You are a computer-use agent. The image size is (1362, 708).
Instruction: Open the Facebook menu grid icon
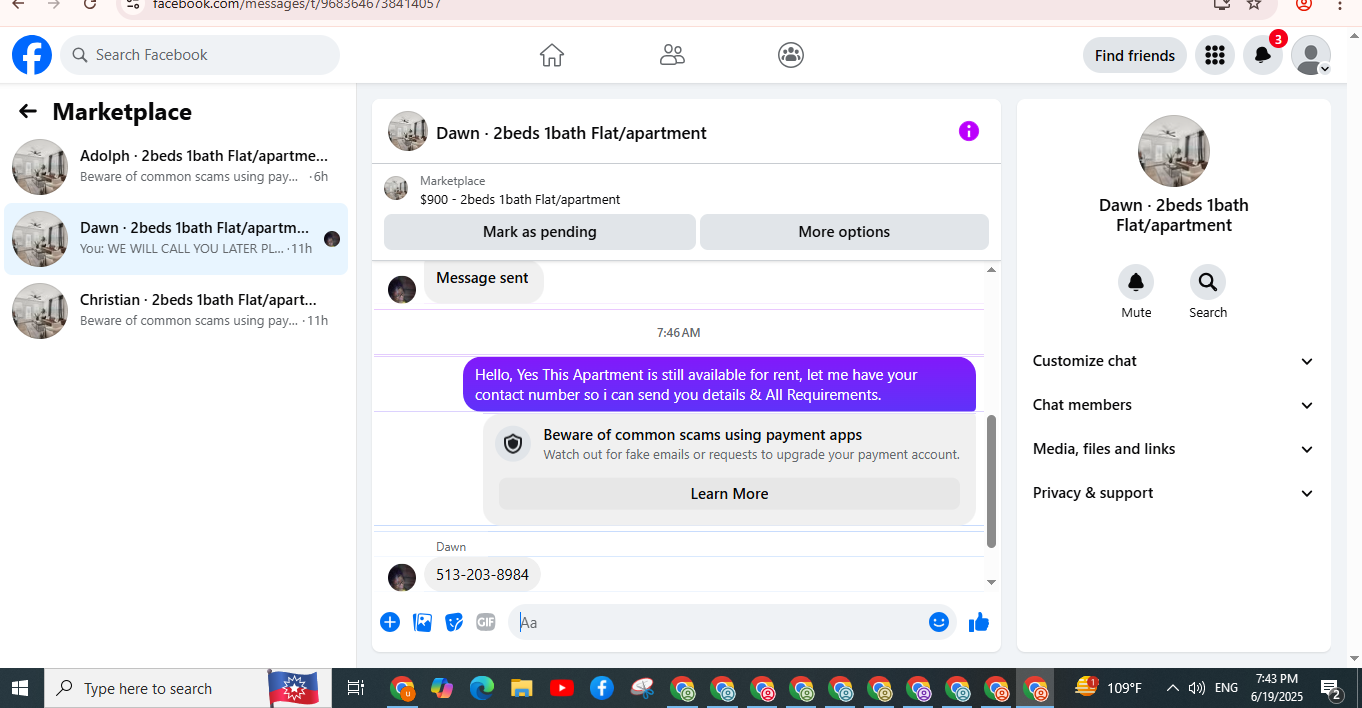click(x=1215, y=55)
